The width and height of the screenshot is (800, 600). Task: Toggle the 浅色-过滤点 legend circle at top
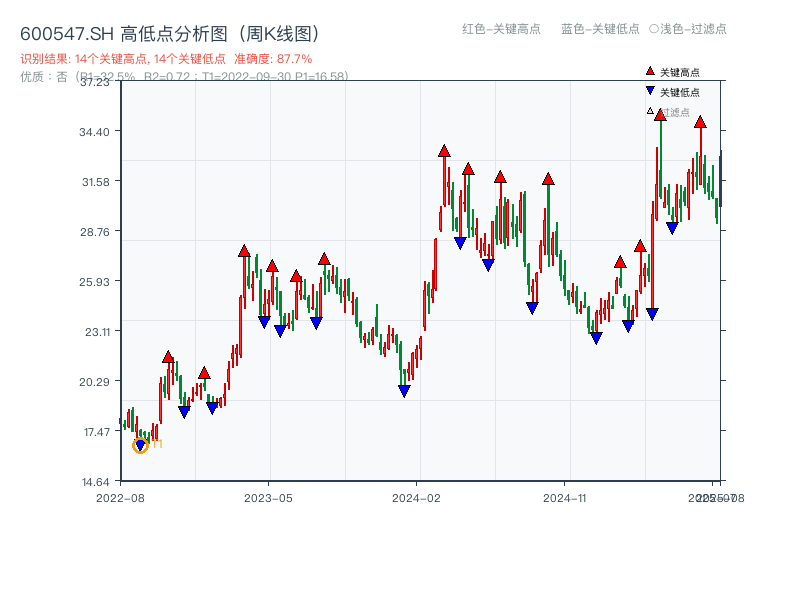point(654,29)
